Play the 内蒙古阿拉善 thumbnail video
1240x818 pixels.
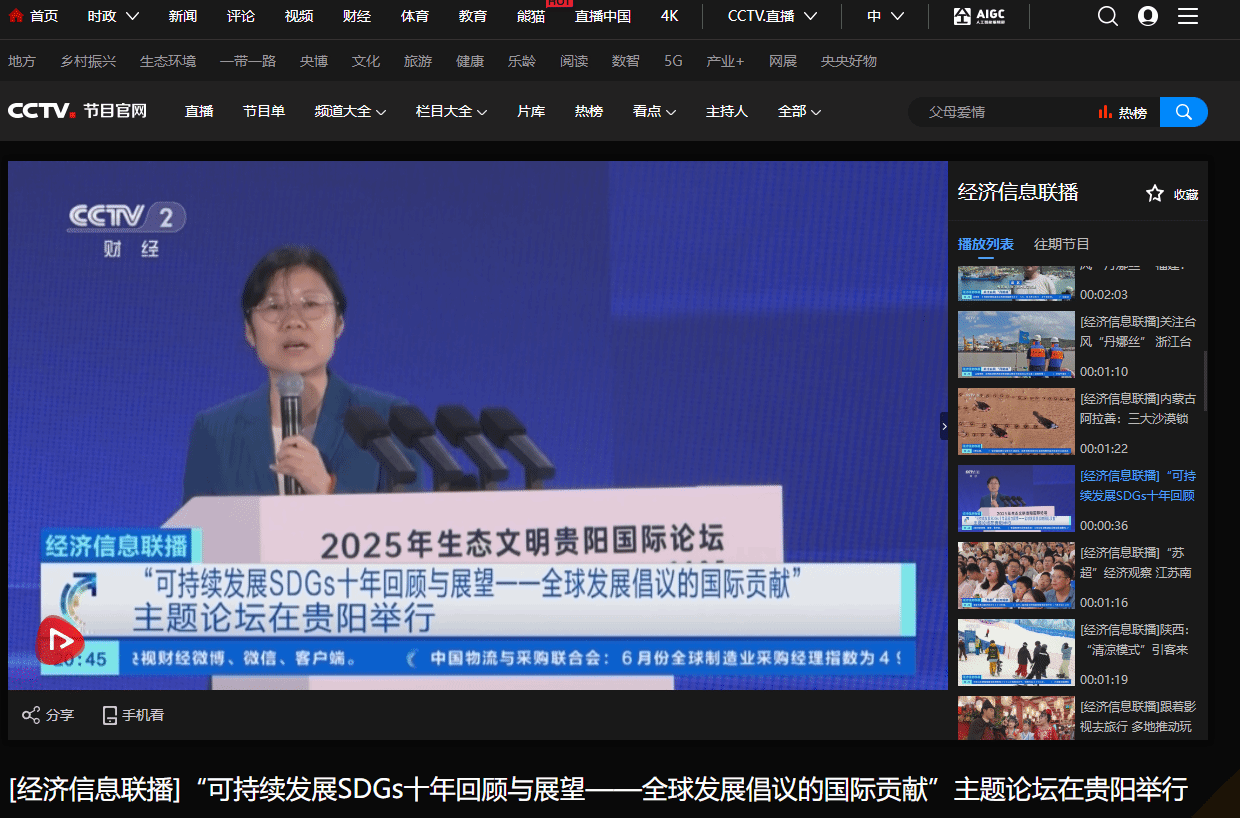tap(1016, 422)
